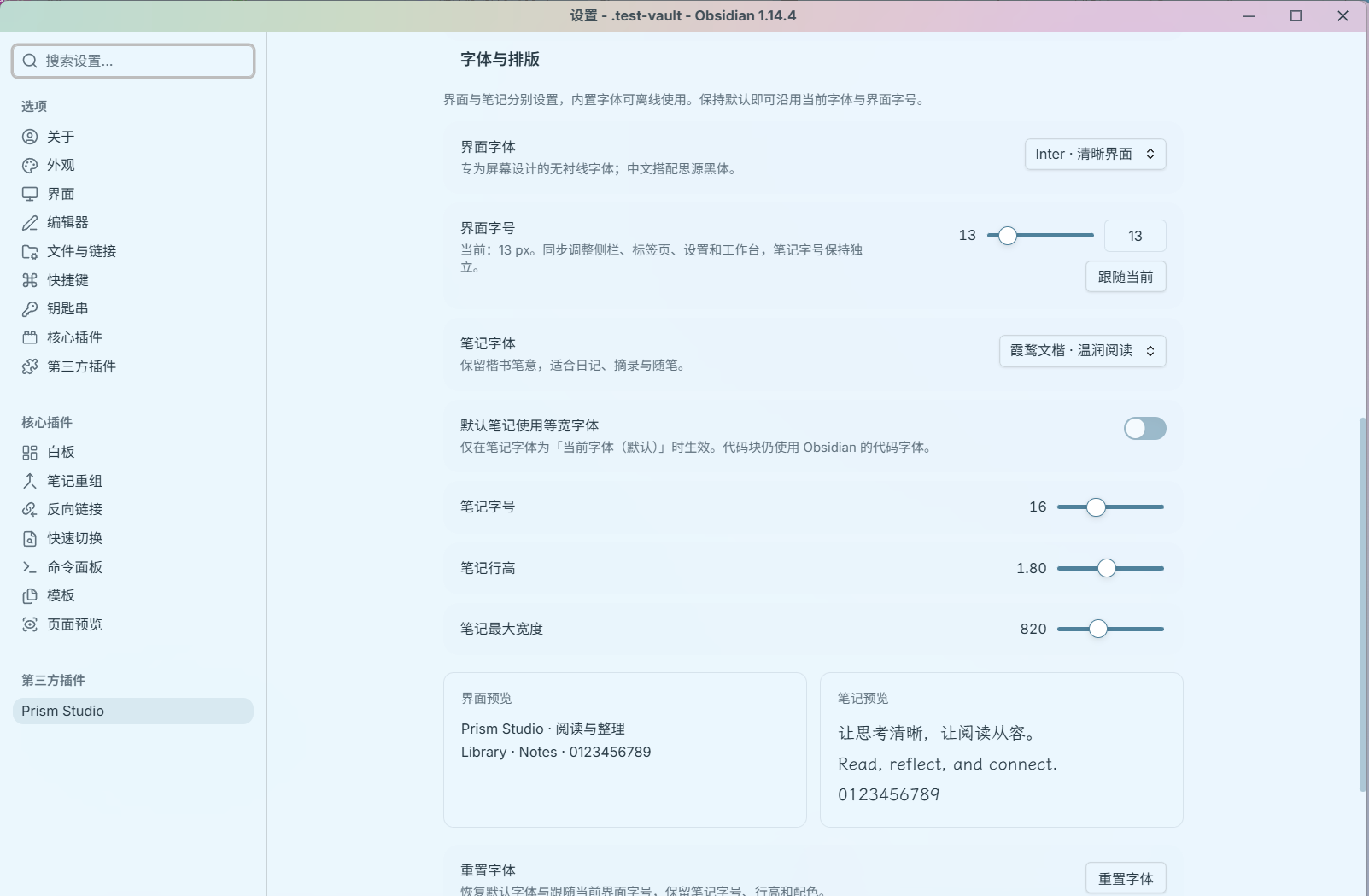
Task: Open the Prism Studio plugin settings tab
Action: click(133, 712)
